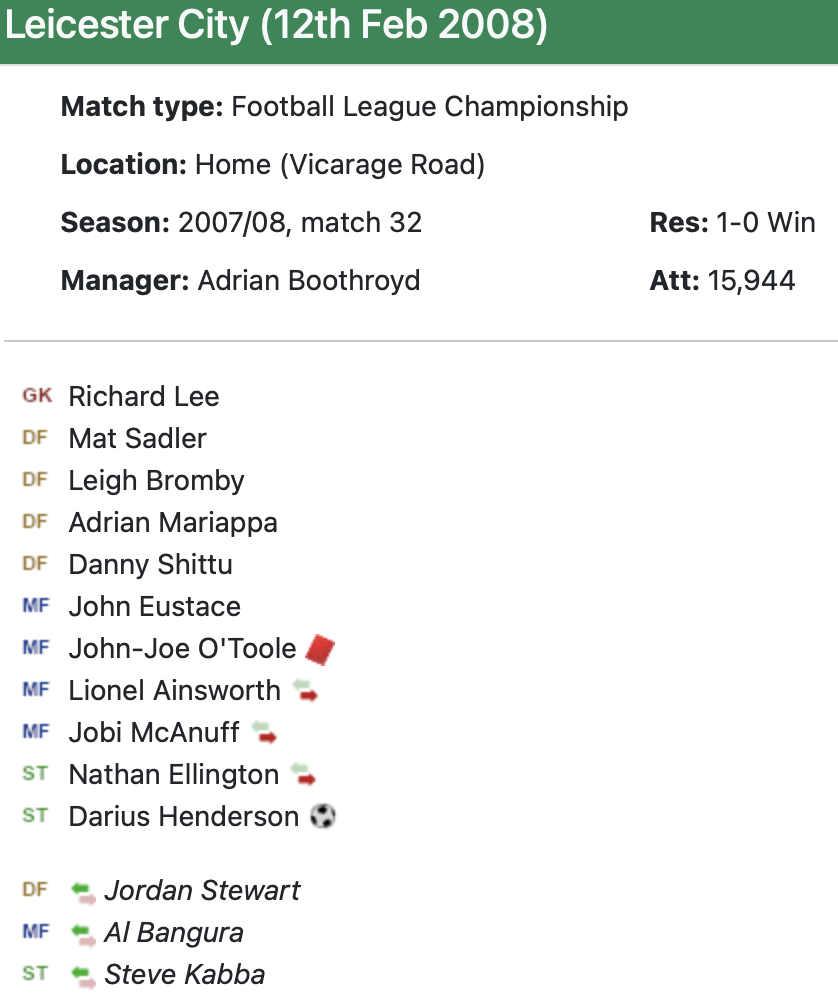Click substitution arrows next to Nathan Ellington

(x=303, y=775)
